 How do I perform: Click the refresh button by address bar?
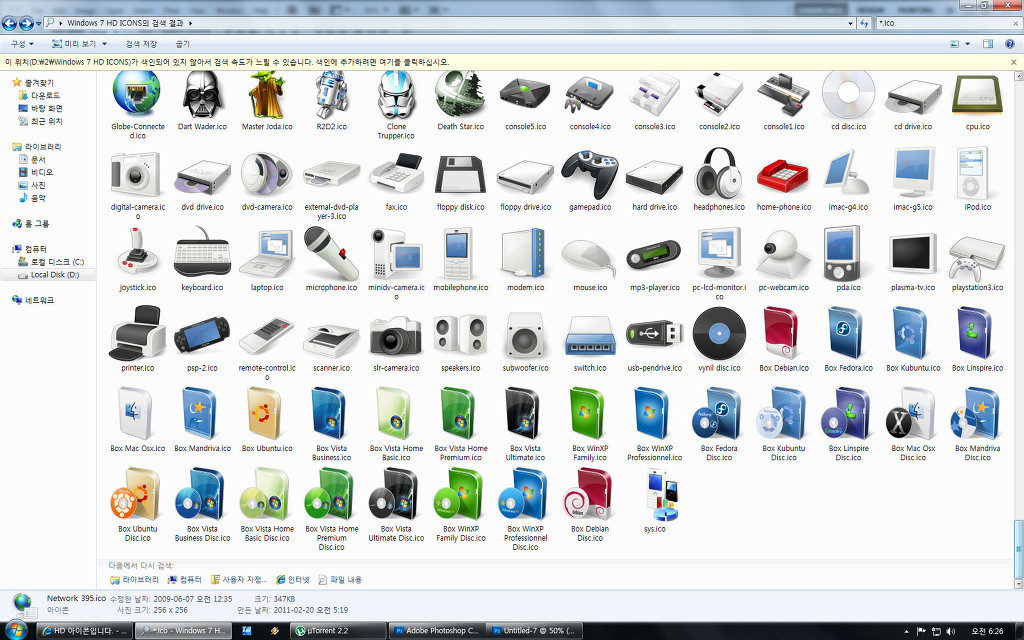[x=865, y=24]
